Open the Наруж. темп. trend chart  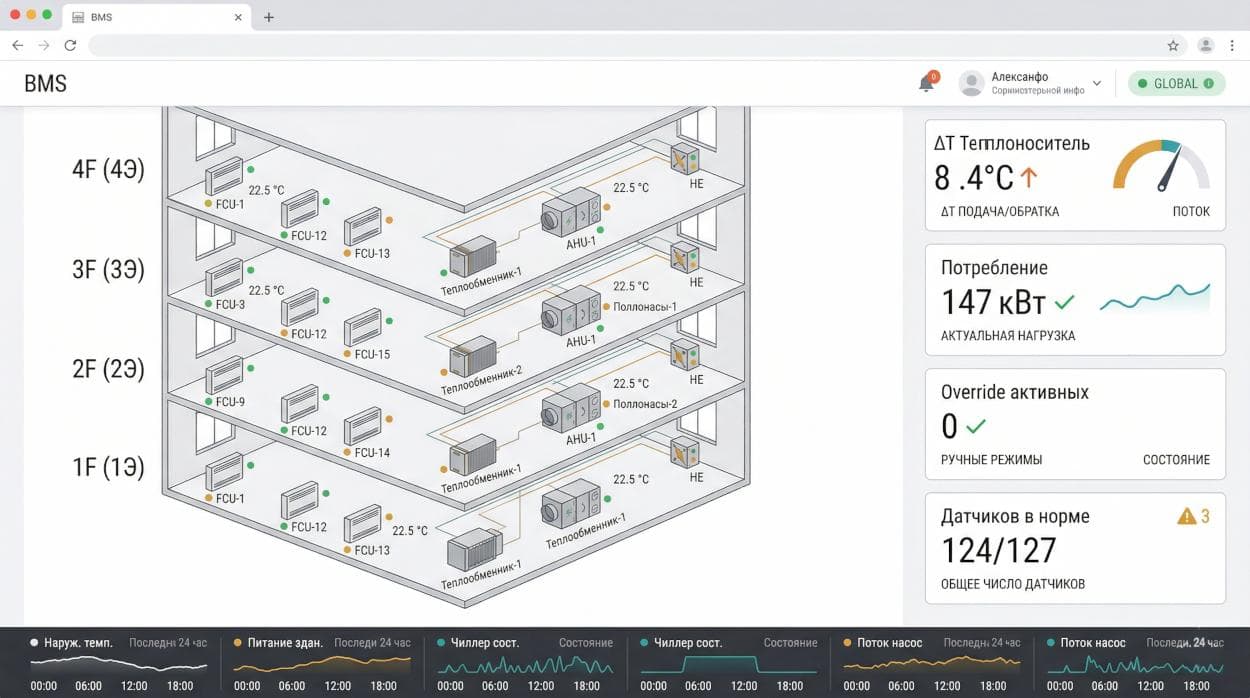[x=118, y=662]
